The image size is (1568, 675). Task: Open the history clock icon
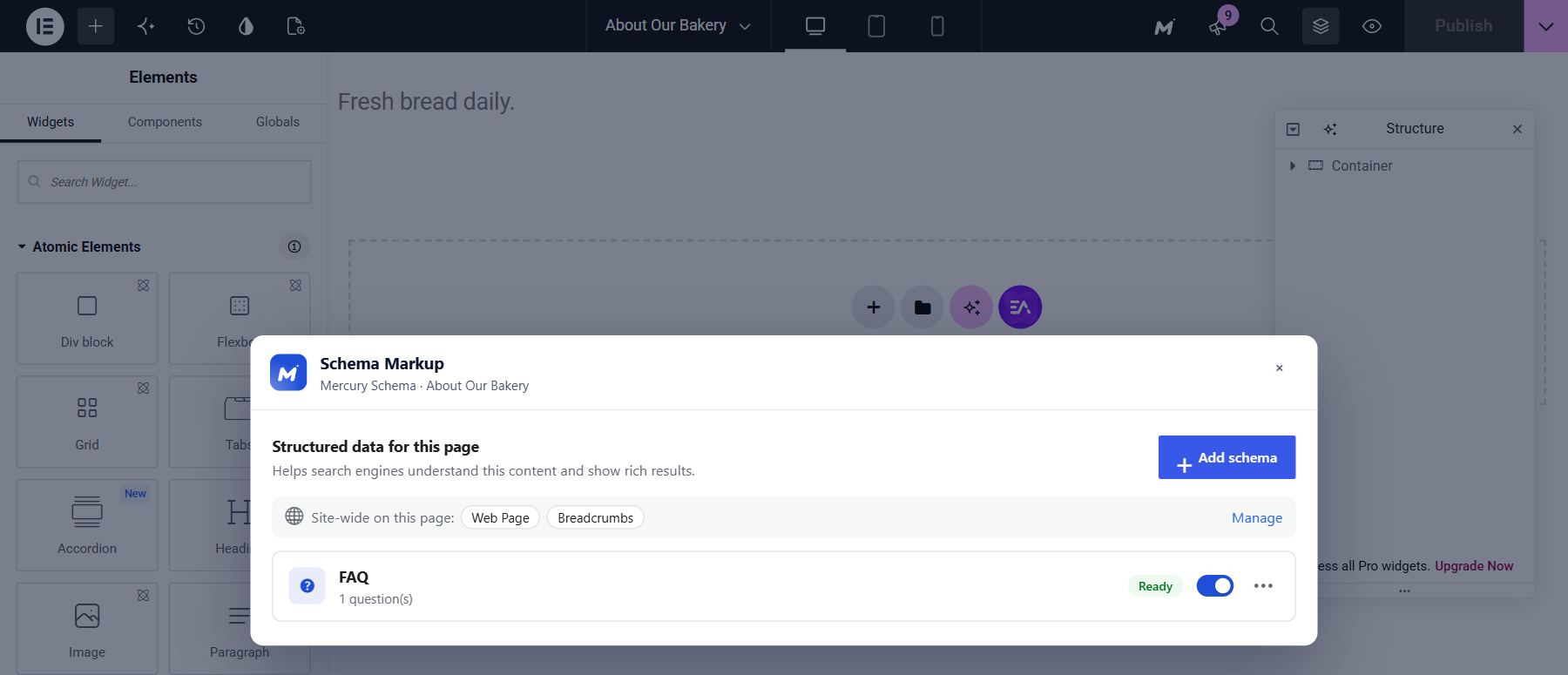(196, 26)
